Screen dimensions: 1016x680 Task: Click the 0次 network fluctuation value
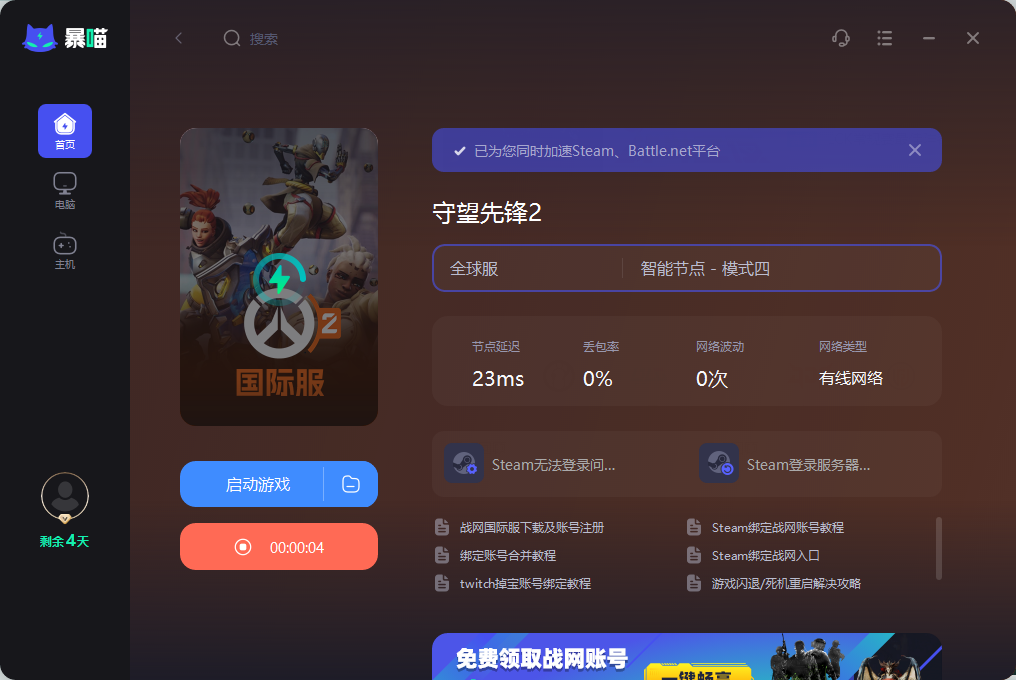point(711,379)
